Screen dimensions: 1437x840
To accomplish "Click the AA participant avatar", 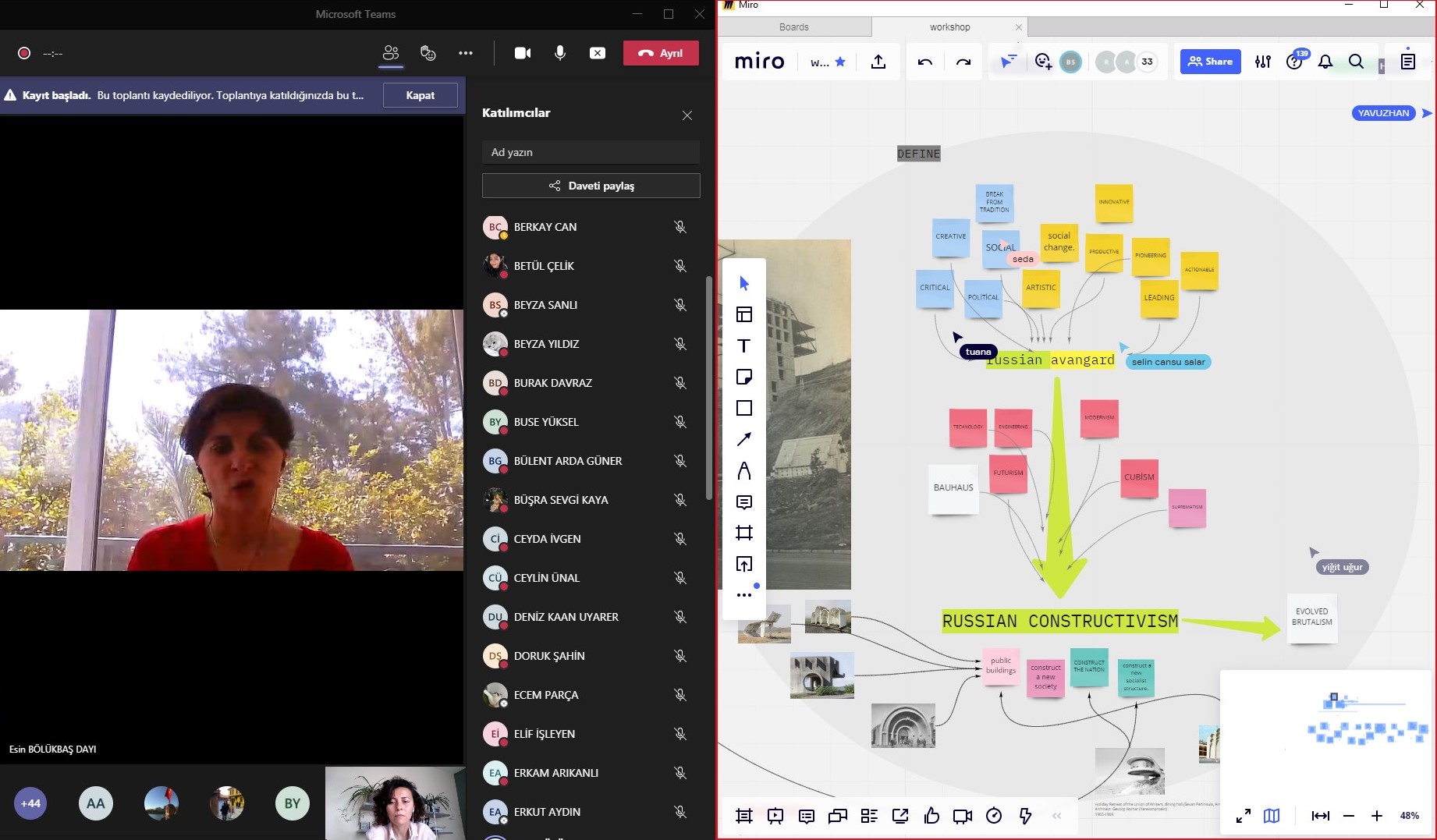I will click(96, 803).
